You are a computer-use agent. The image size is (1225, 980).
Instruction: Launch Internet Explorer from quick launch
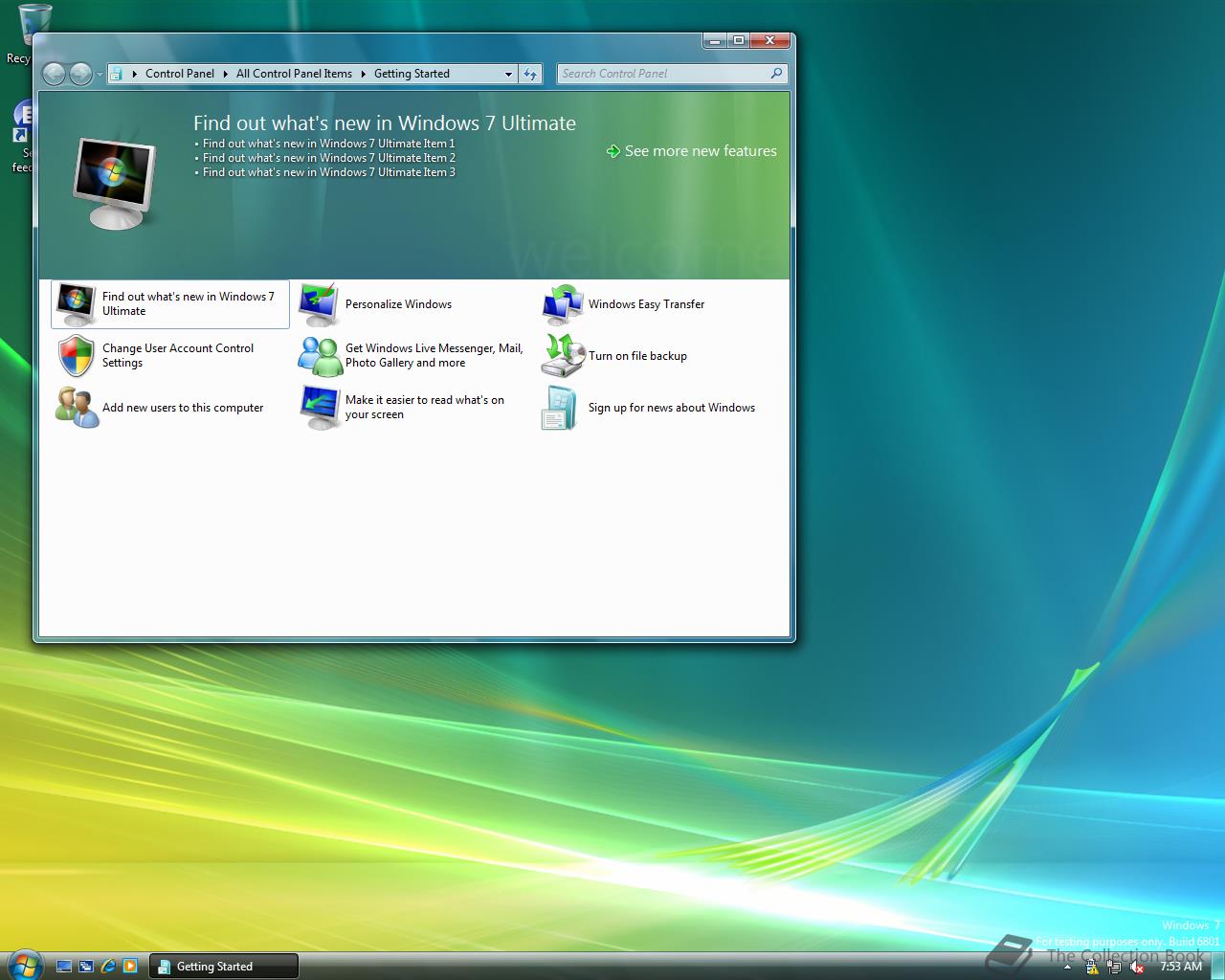click(x=108, y=967)
